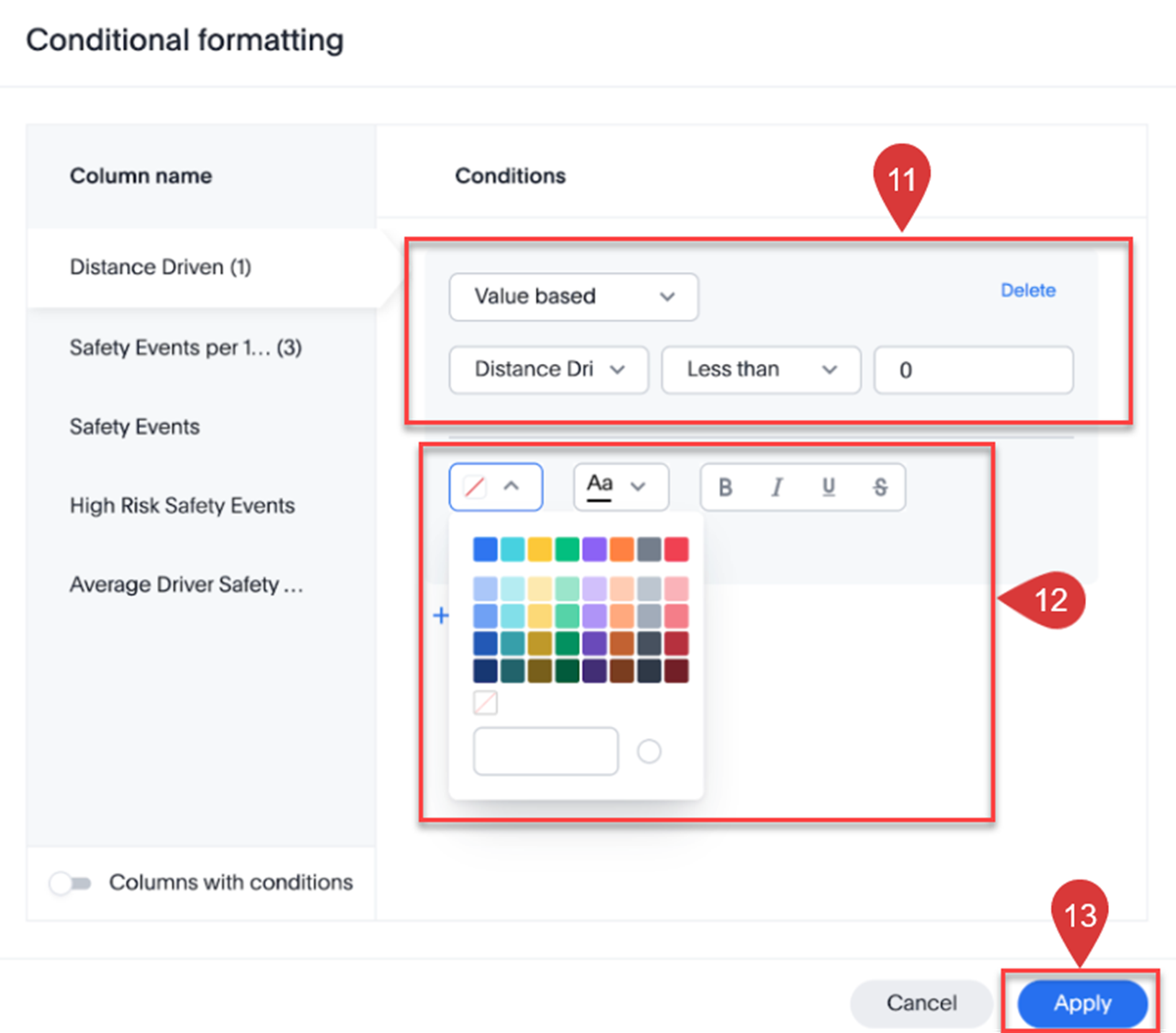Viewport: 1176px width, 1033px height.
Task: Click the circular color preview indicator
Action: pyautogui.click(x=649, y=752)
